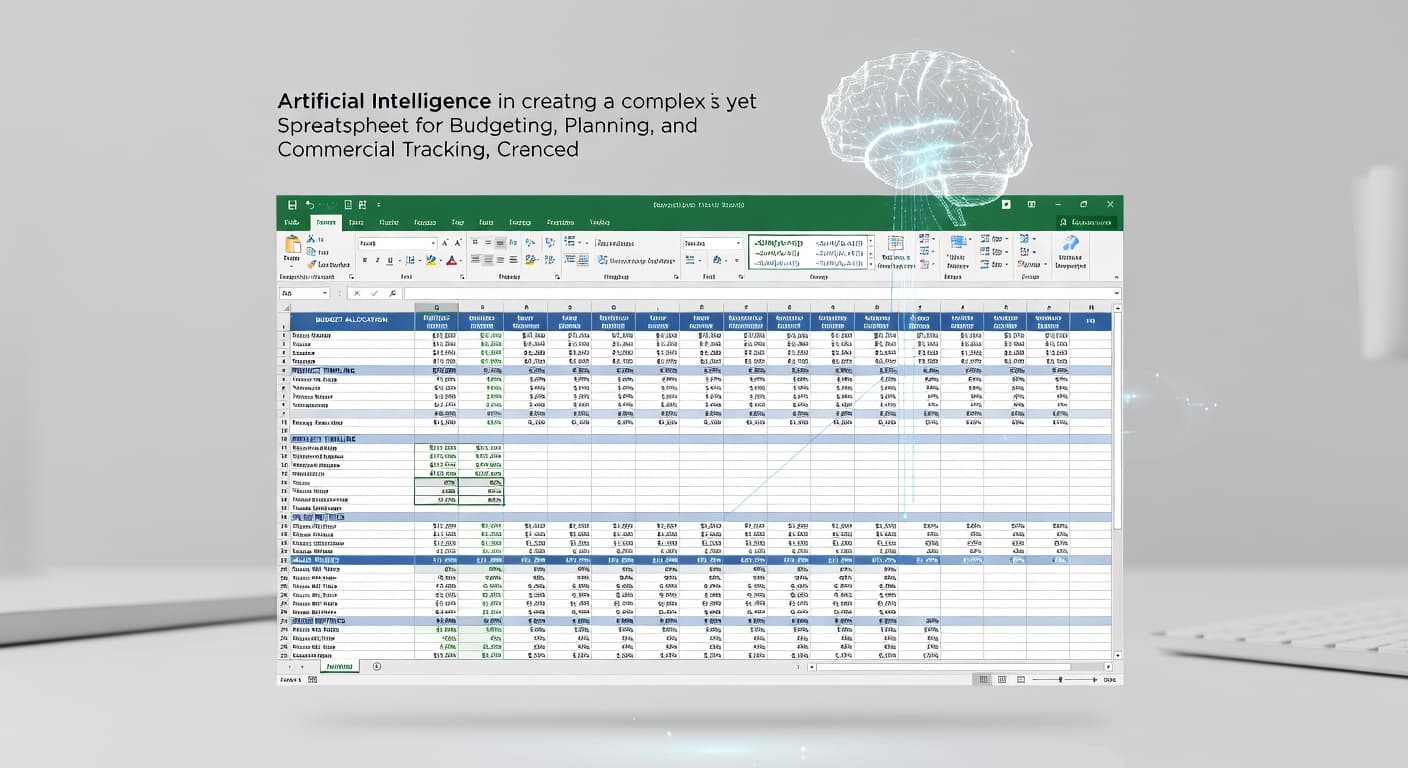Expand the number format dropdown
Image resolution: width=1408 pixels, height=768 pixels.
pyautogui.click(x=739, y=243)
